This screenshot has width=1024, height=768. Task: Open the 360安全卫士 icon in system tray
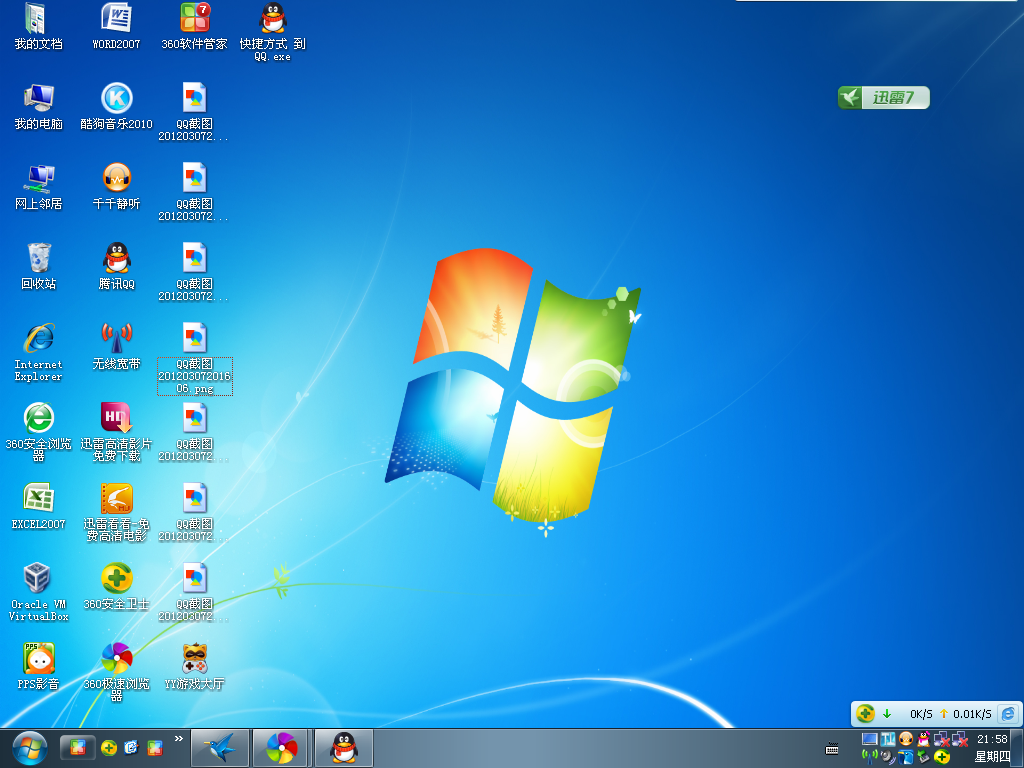(x=942, y=757)
